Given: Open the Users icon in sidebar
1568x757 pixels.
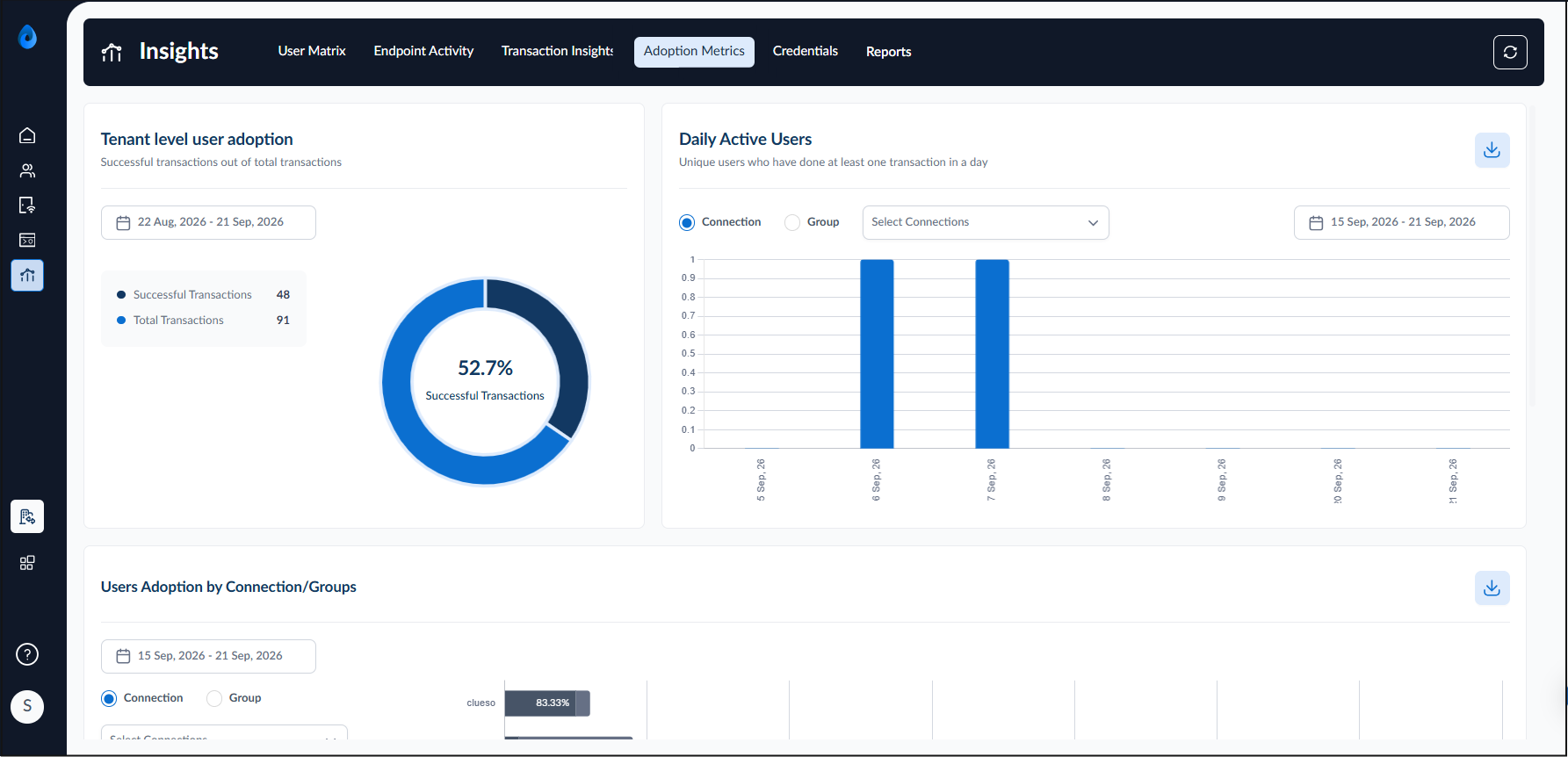Looking at the screenshot, I should (27, 170).
